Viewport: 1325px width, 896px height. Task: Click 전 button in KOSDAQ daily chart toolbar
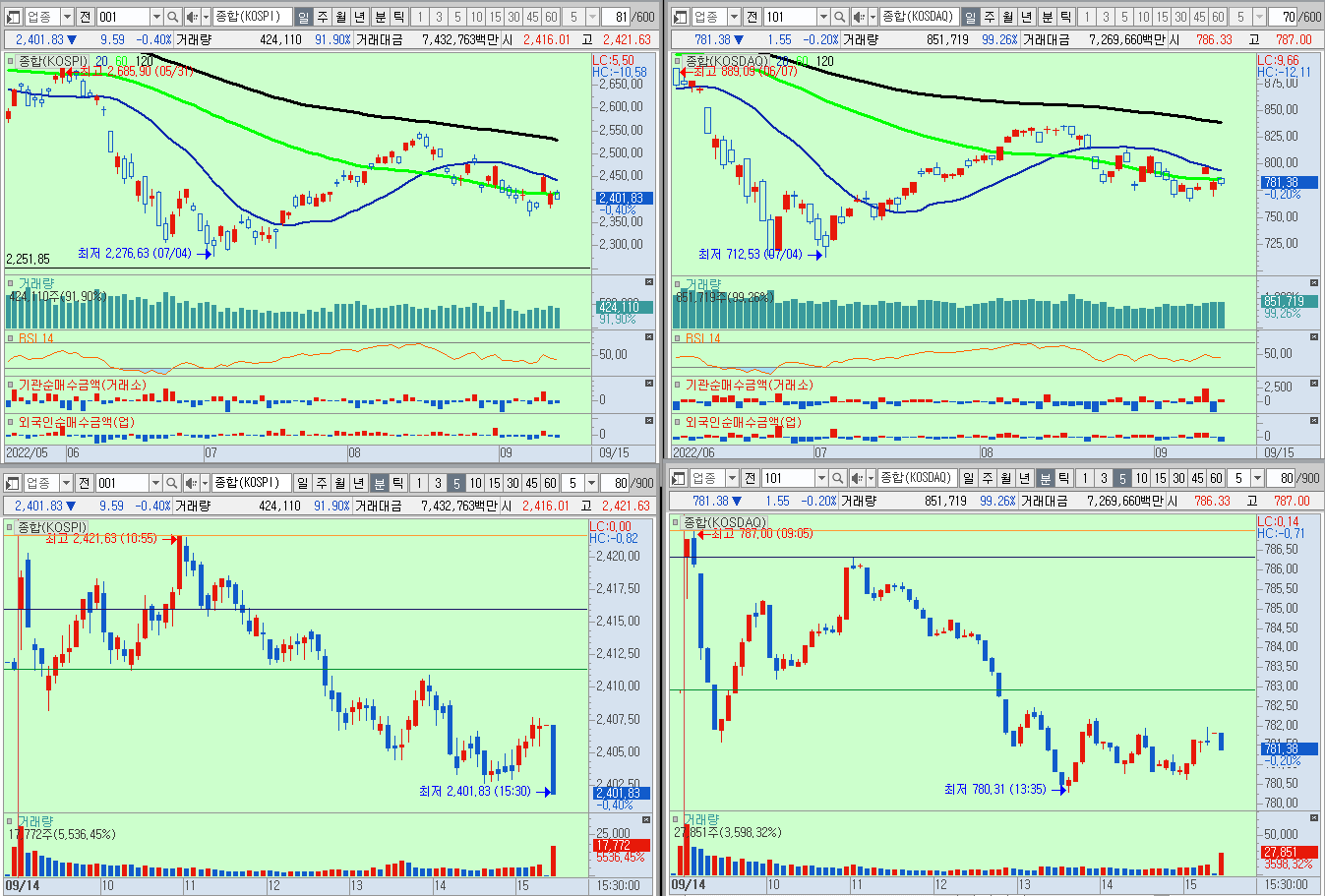coord(753,17)
